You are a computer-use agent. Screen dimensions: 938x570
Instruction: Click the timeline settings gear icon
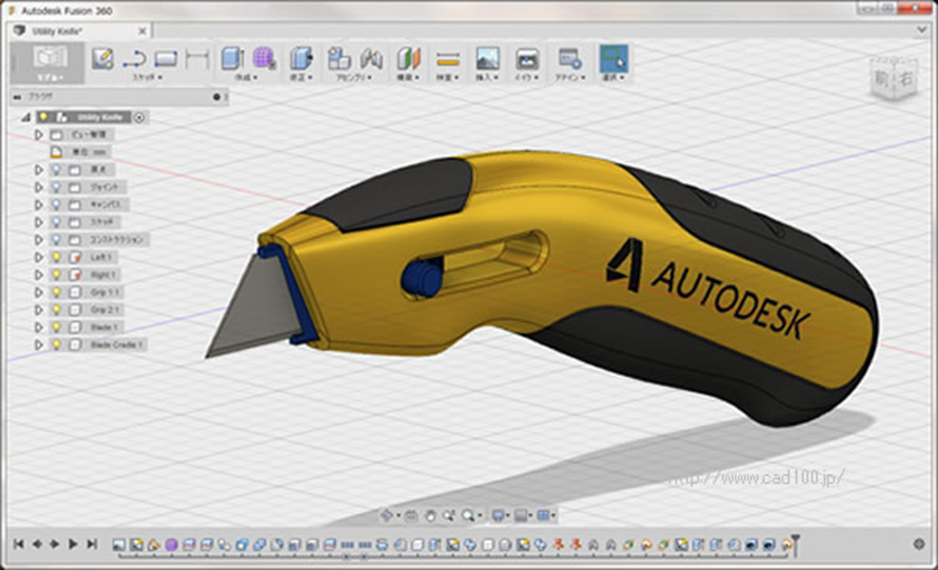919,544
